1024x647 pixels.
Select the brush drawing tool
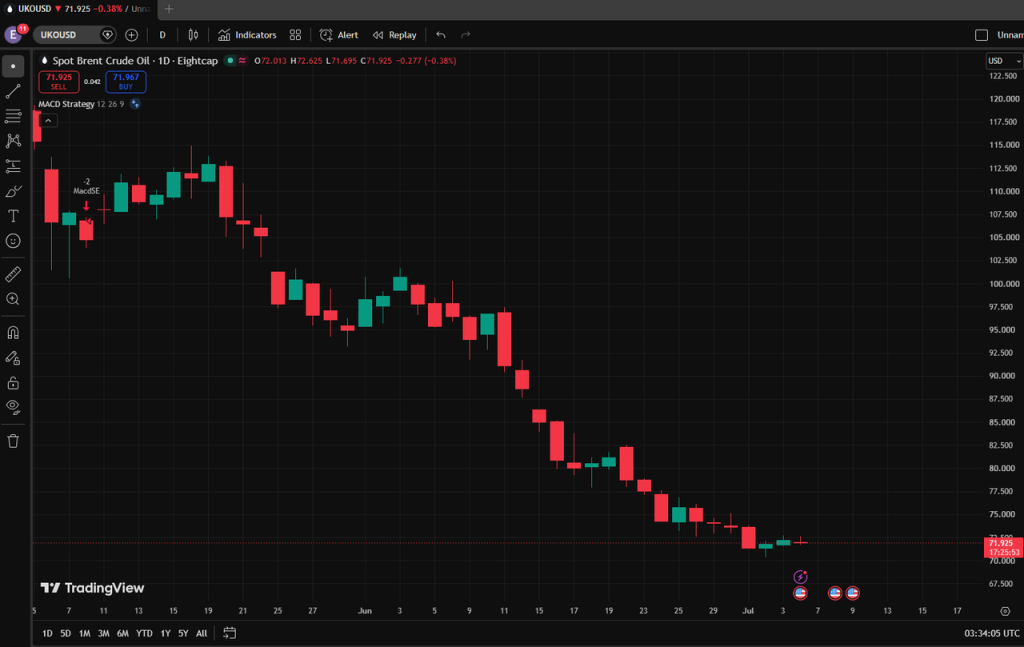(13, 191)
